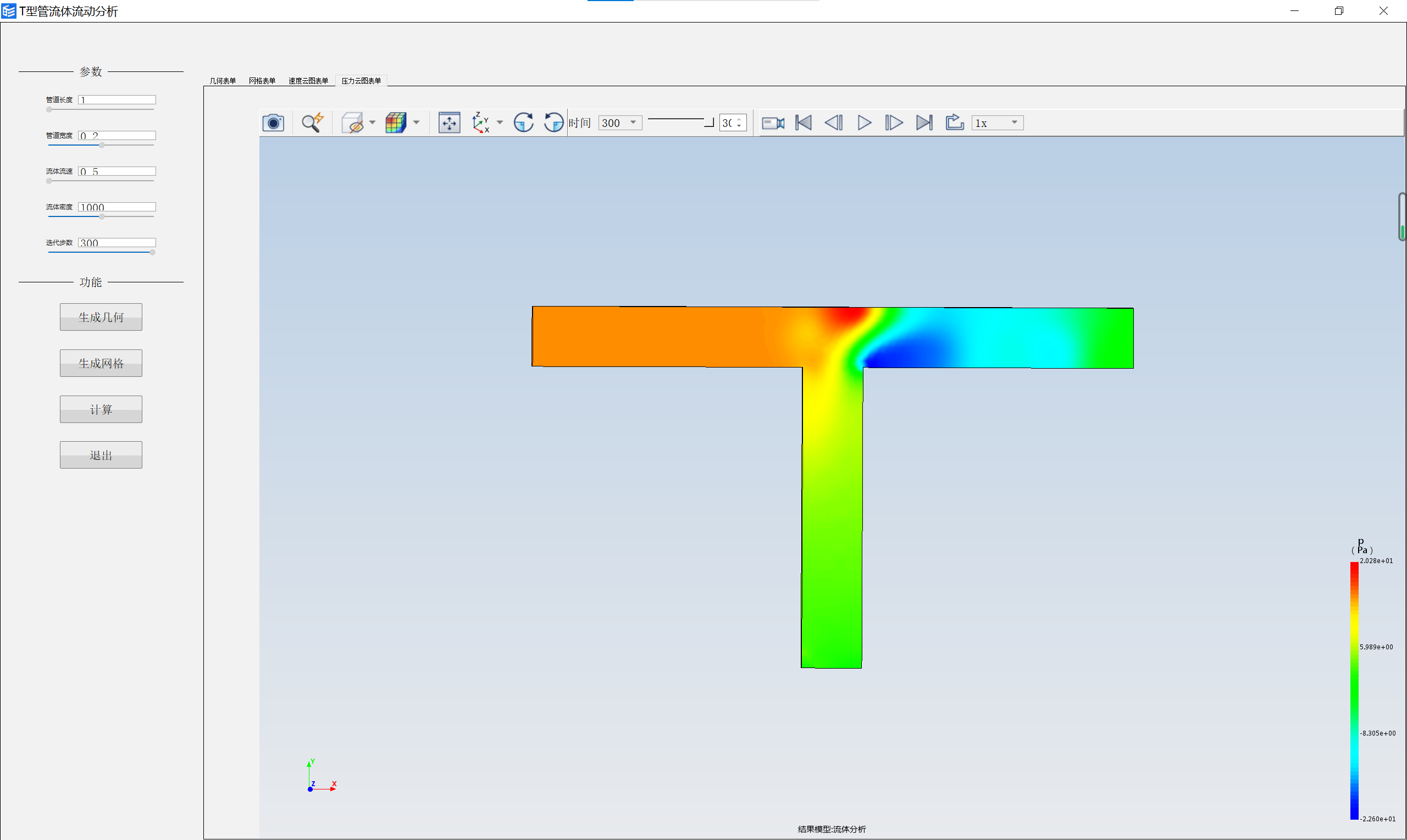Select the 压力云图表单 tab
Image resolution: width=1407 pixels, height=840 pixels.
point(361,81)
